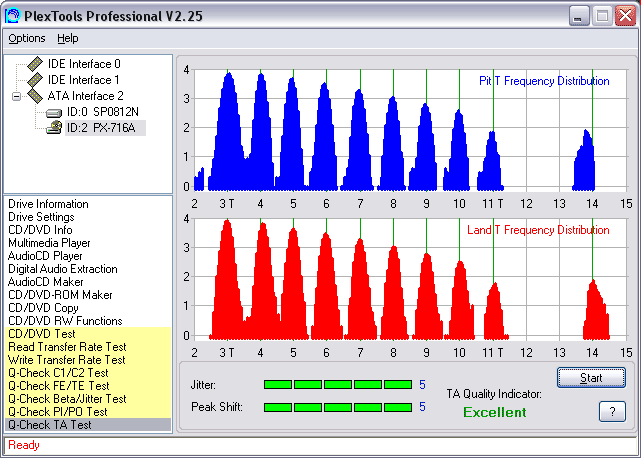Viewport: 641px width, 458px height.
Task: Click the PlexTools title bar icon
Action: [12, 16]
